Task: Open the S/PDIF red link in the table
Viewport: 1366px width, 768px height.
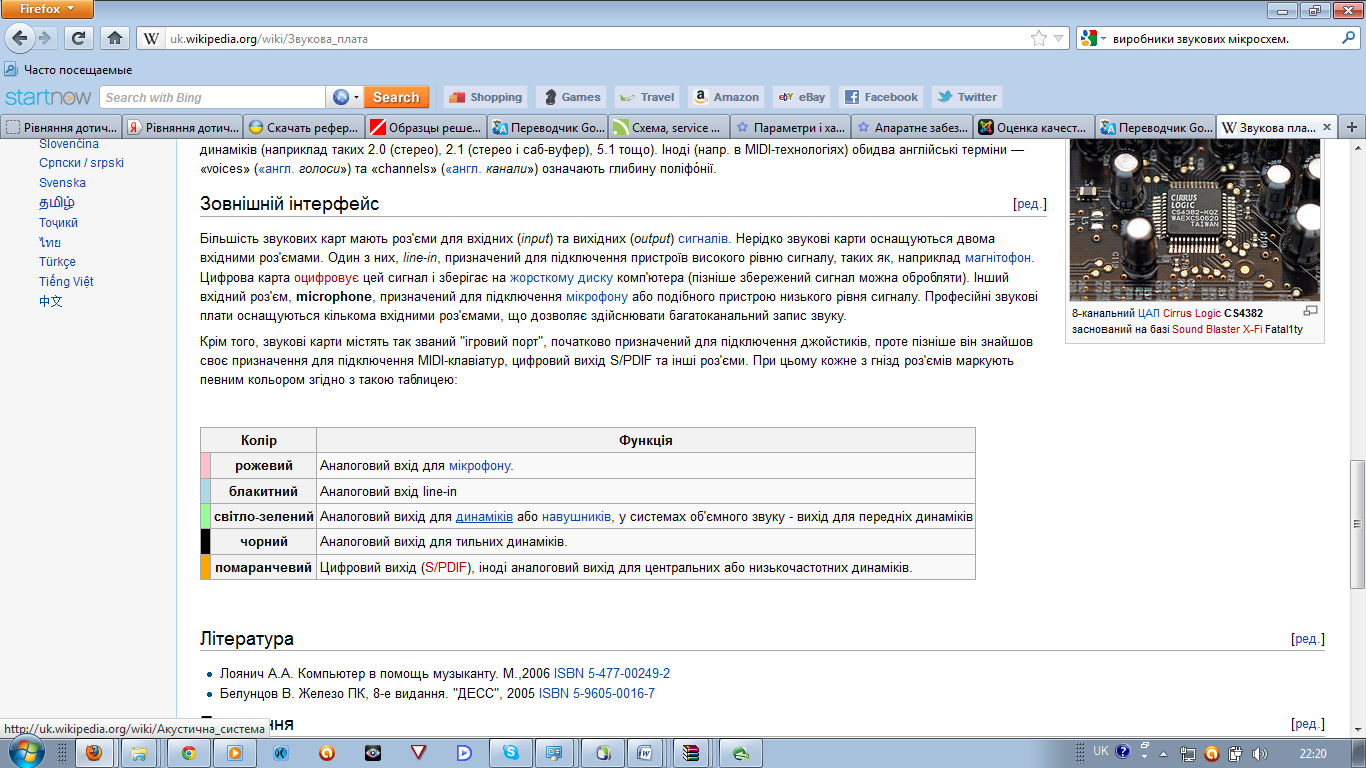Action: click(447, 567)
